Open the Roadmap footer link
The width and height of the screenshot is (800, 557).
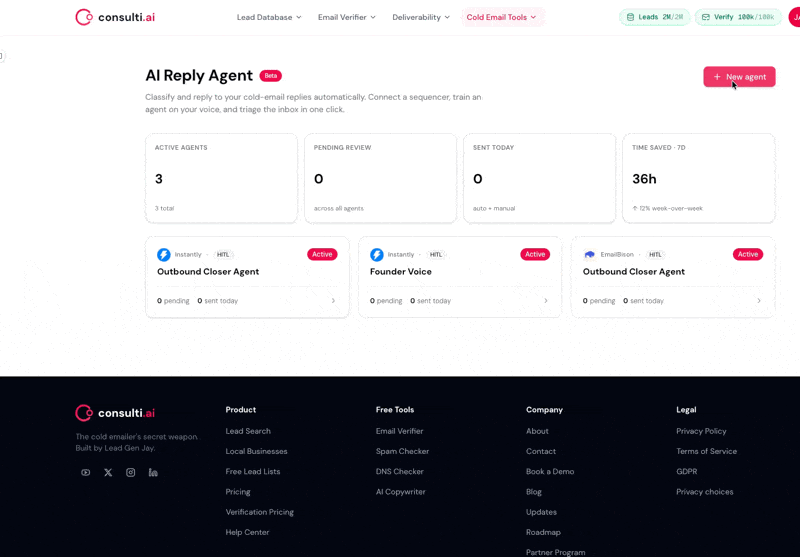(543, 532)
